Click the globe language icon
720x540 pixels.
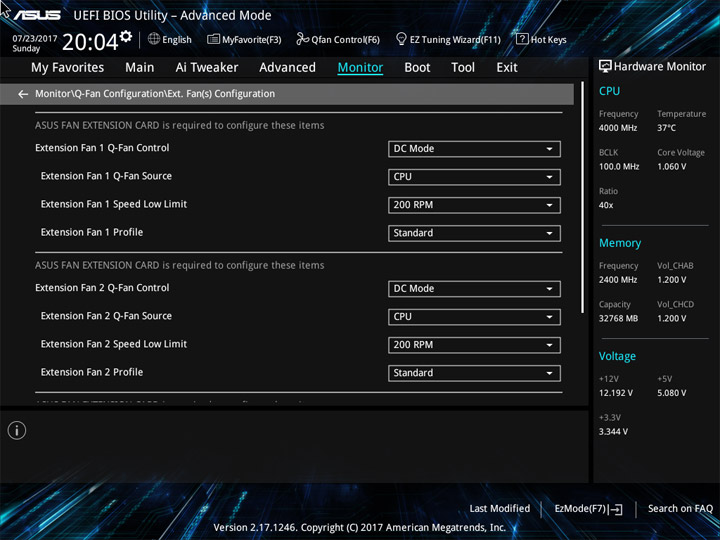[x=154, y=39]
